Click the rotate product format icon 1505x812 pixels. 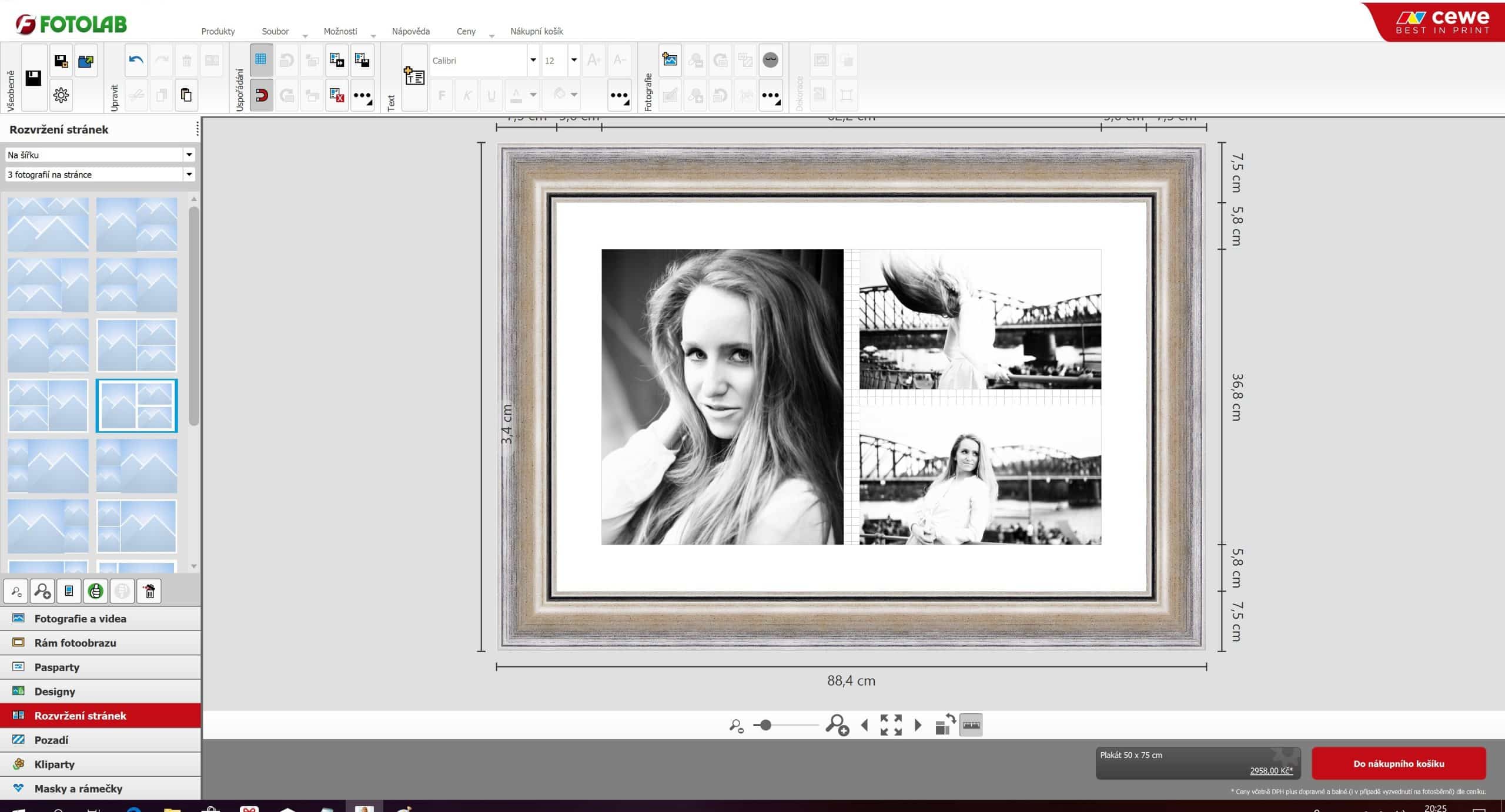[945, 724]
